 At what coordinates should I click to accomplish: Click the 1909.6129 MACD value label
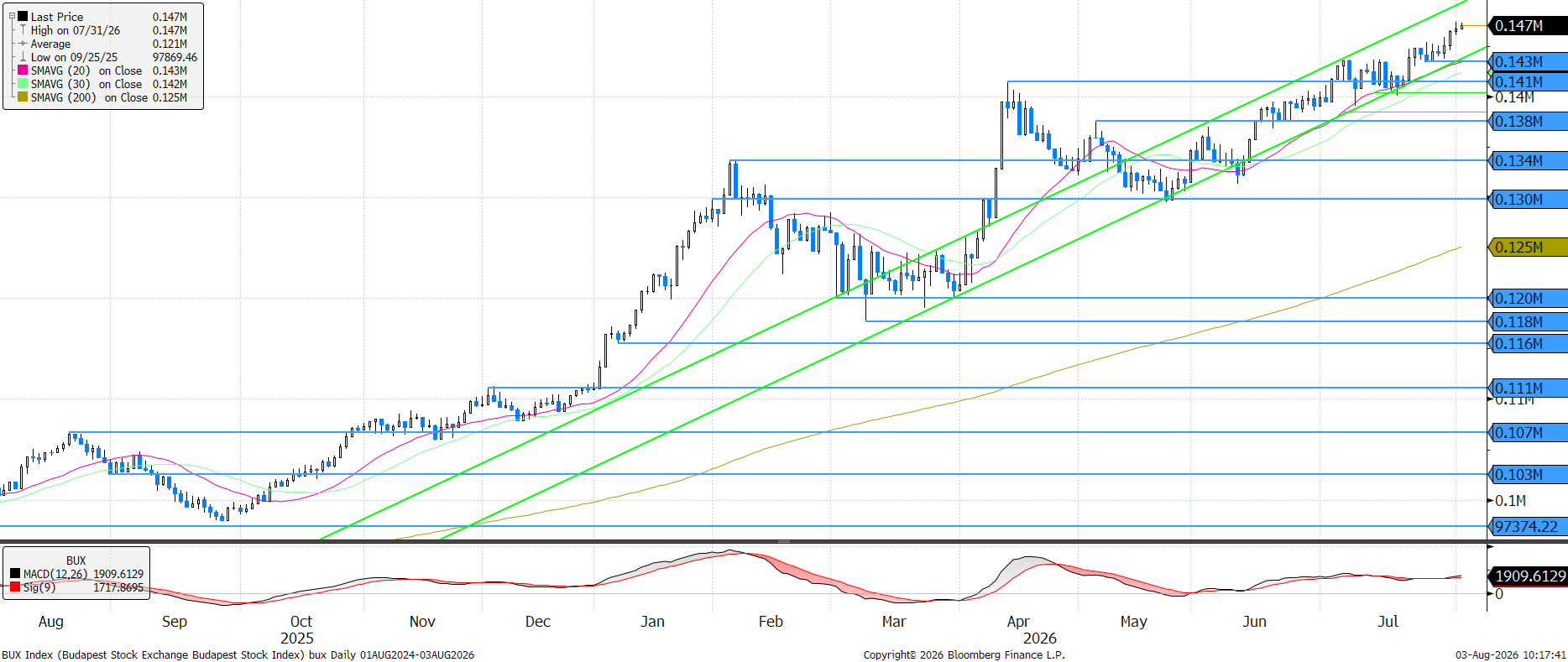click(x=1529, y=576)
